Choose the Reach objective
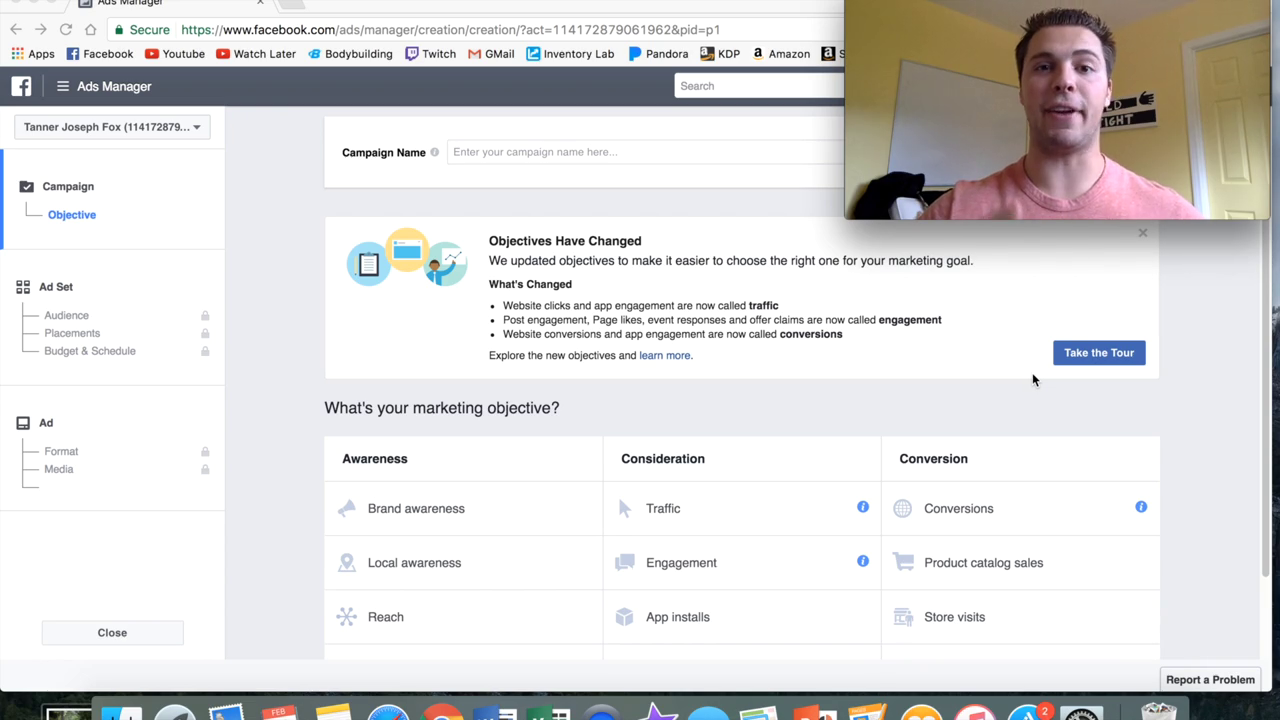Viewport: 1280px width, 720px height. (x=463, y=617)
